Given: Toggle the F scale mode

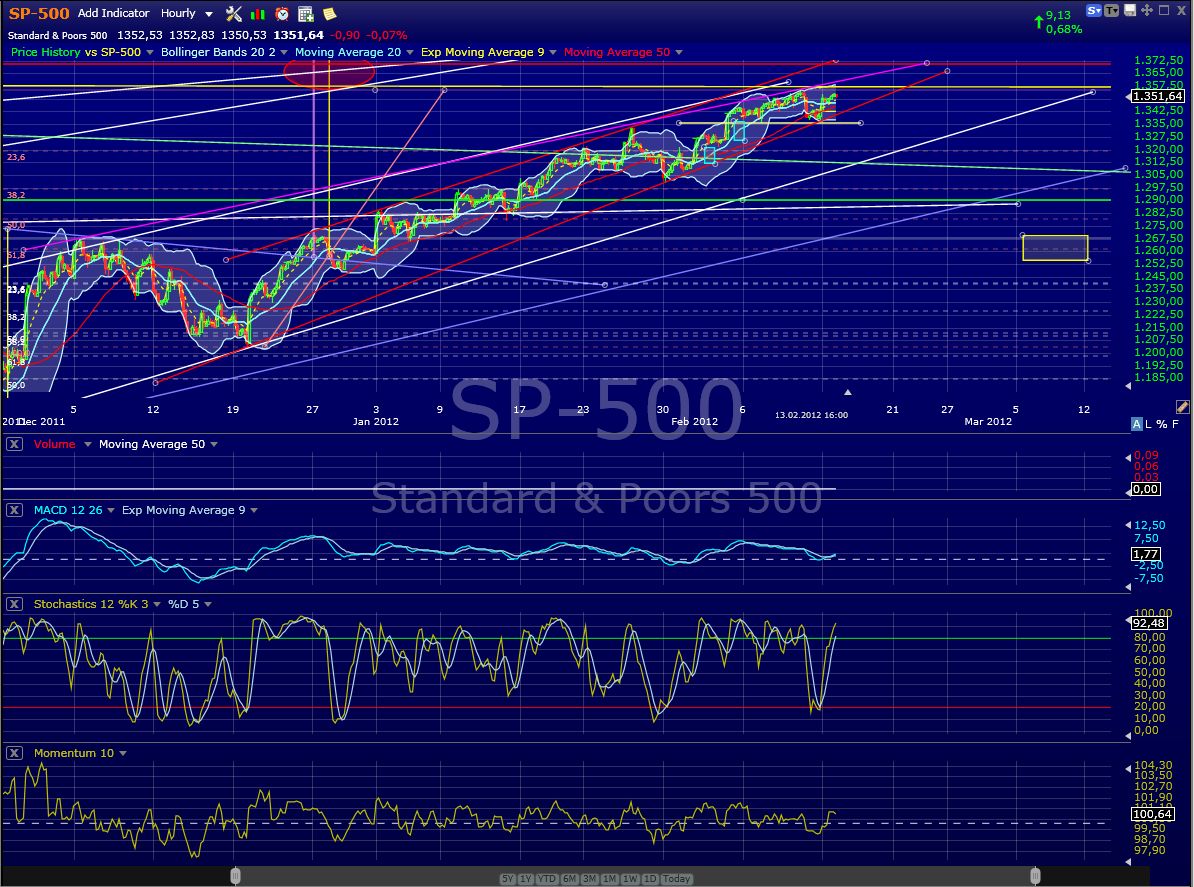Looking at the screenshot, I should 1175,424.
